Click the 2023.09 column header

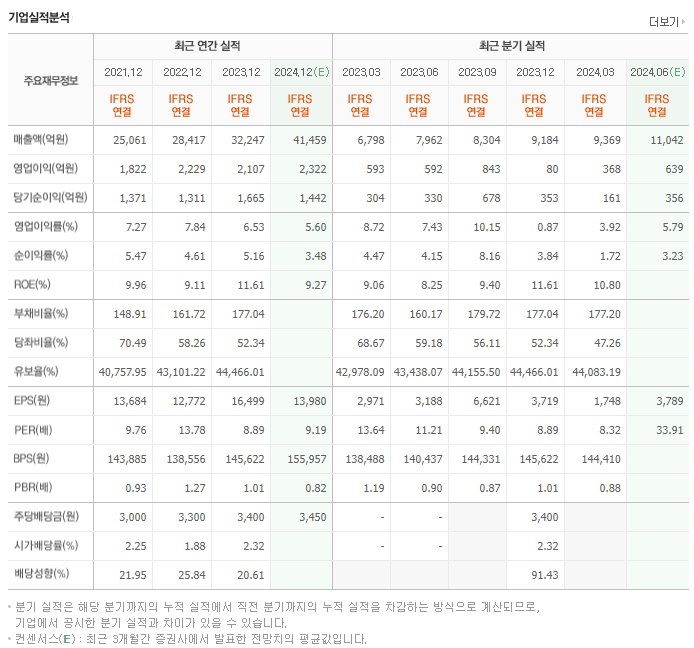pyautogui.click(x=477, y=72)
